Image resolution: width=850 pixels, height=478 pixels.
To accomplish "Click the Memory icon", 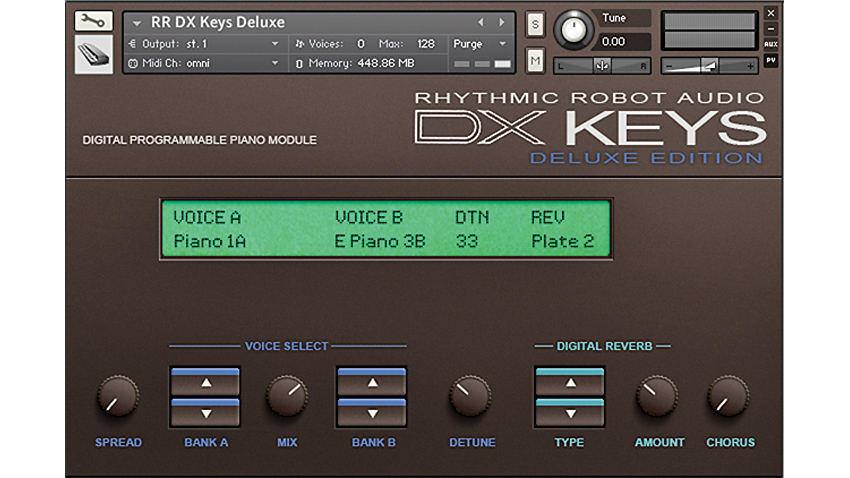I will pos(299,64).
